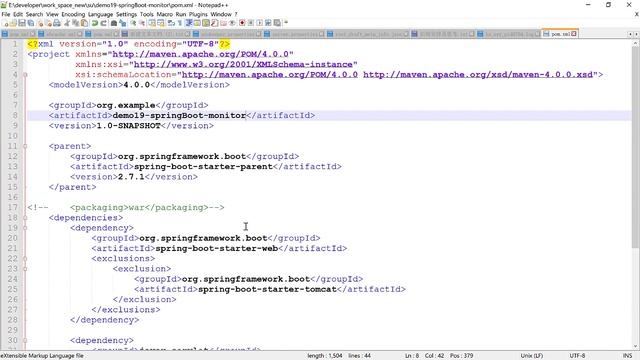Follow the XMLSchema-instance URL link
The image size is (640, 360).
[243, 64]
